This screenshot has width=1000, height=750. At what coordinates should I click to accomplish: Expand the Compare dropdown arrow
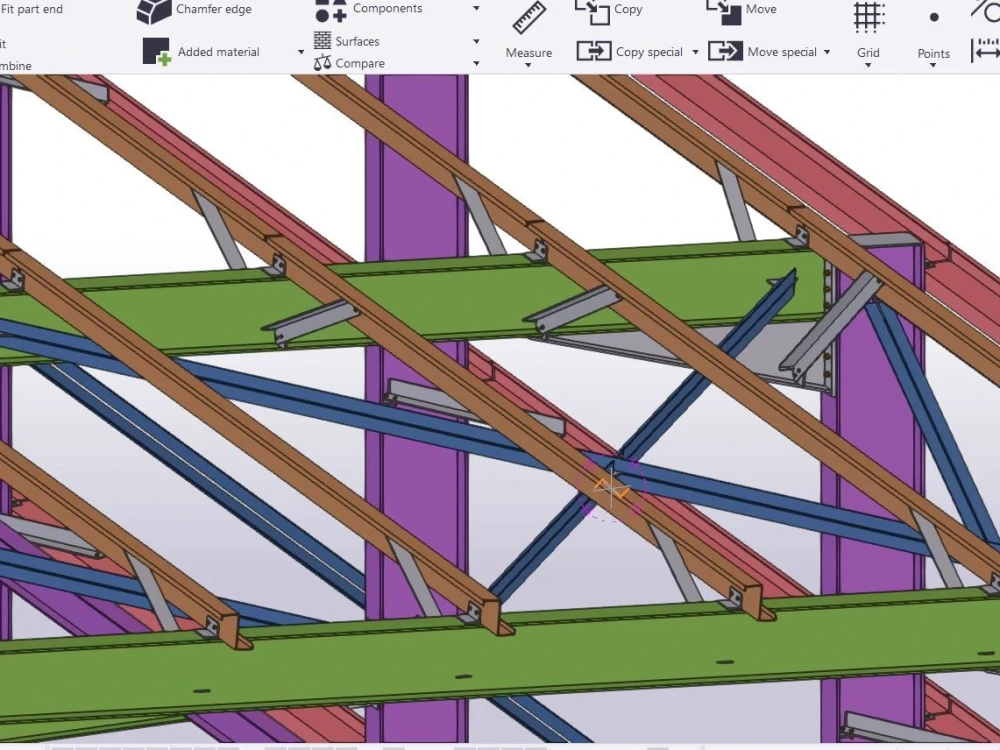coord(476,62)
